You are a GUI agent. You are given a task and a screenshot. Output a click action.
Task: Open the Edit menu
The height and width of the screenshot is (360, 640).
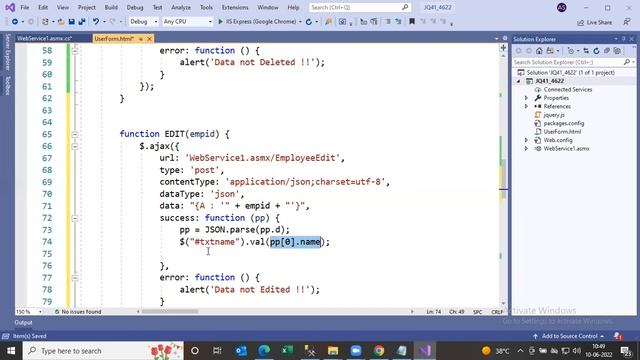(x=43, y=7)
